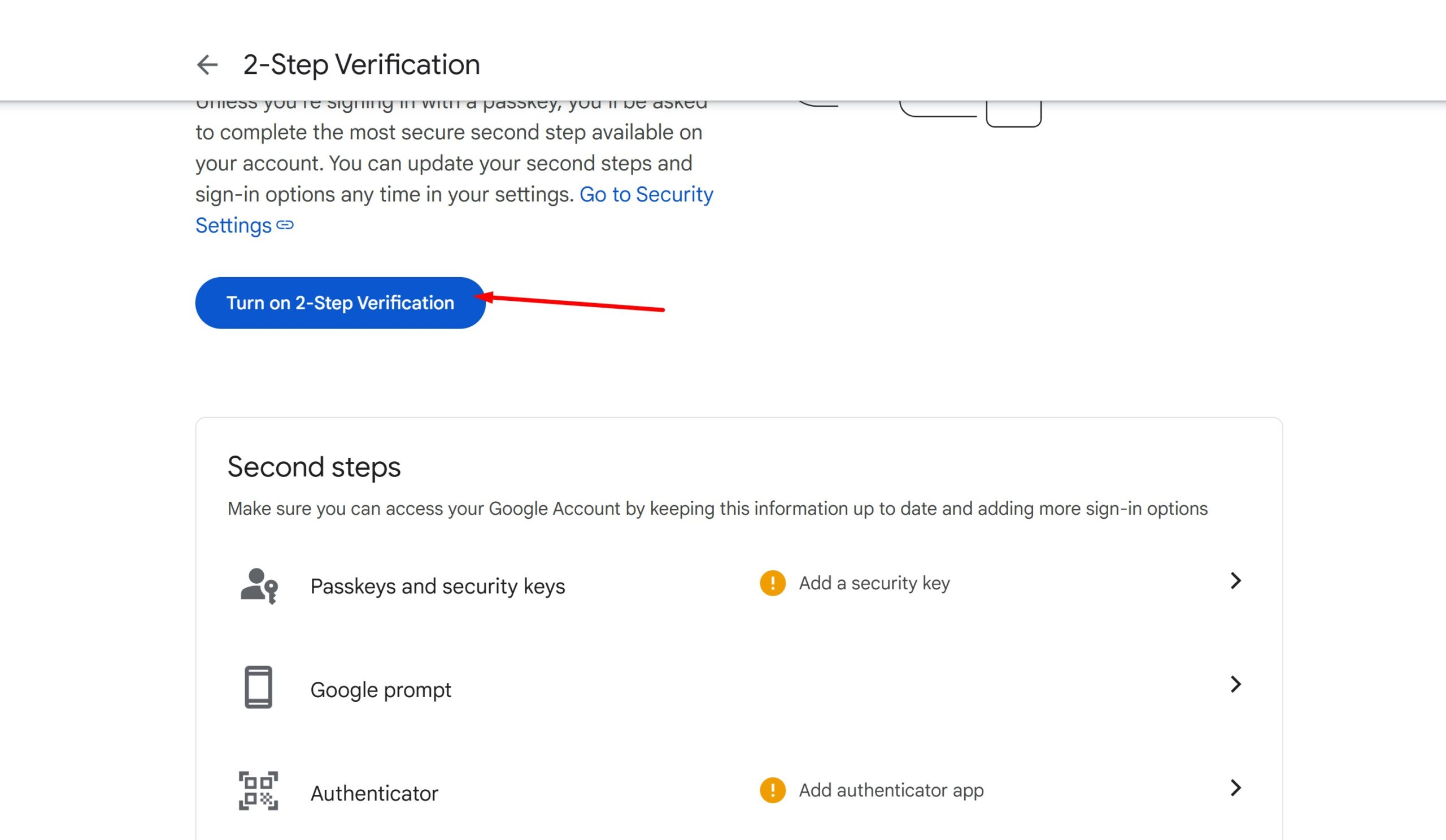1446x840 pixels.
Task: Click the Add a security key text
Action: [874, 583]
